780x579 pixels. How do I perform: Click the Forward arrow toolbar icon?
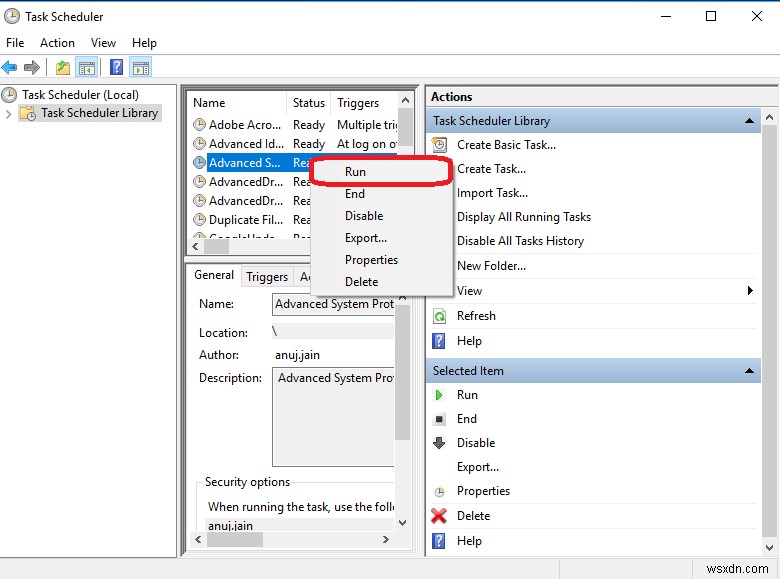pos(32,67)
